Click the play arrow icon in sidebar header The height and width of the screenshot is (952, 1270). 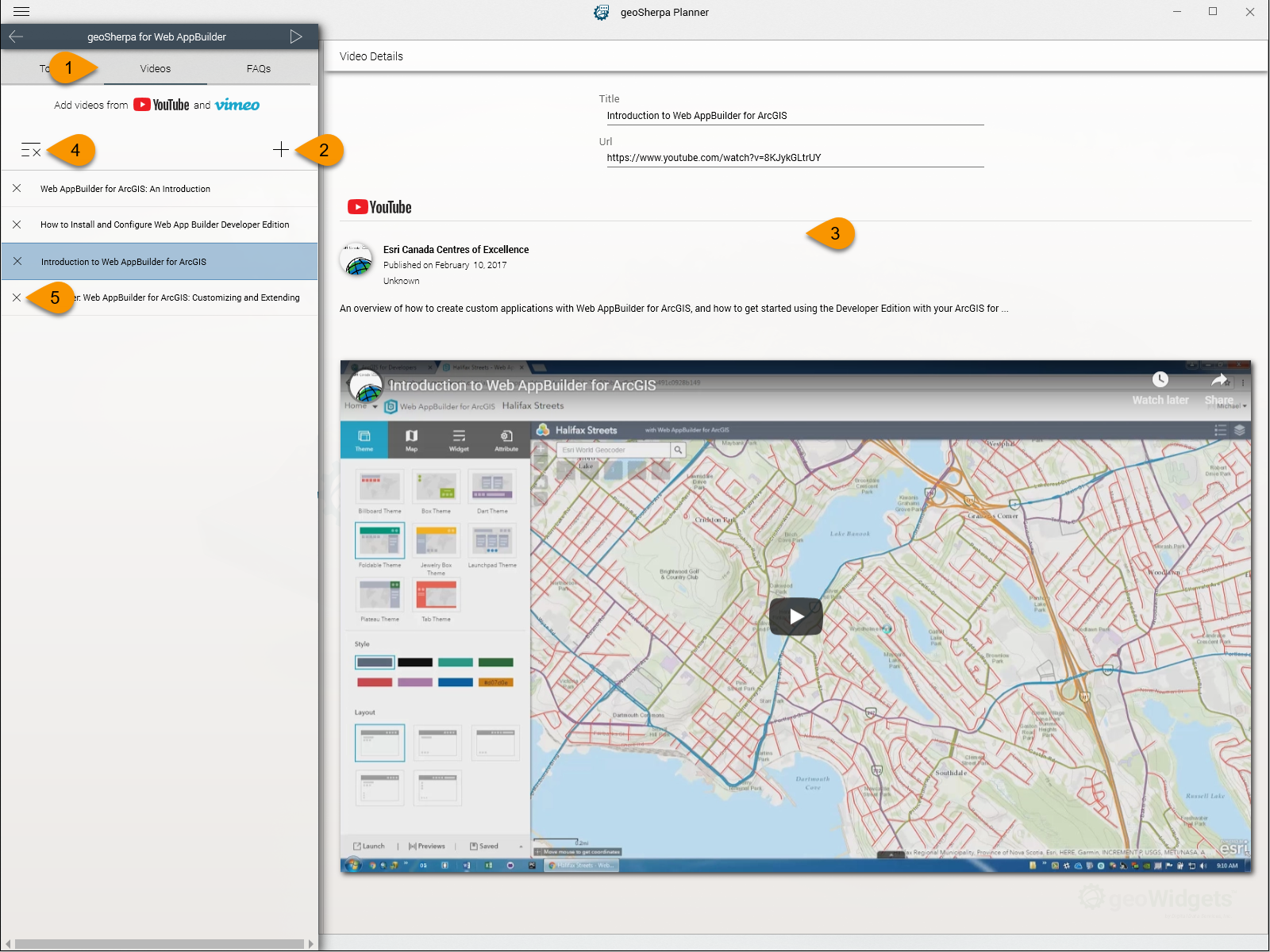(296, 36)
